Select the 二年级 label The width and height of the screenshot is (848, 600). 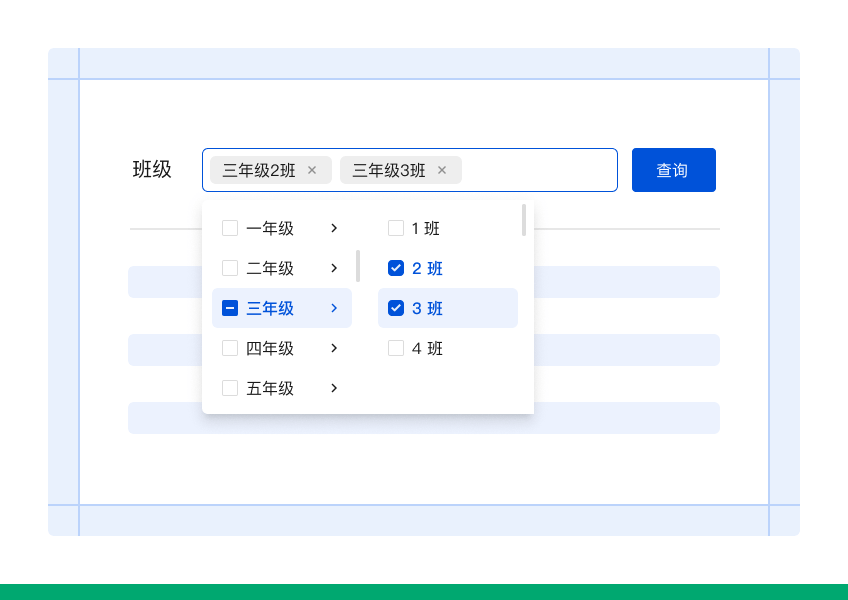coord(270,268)
